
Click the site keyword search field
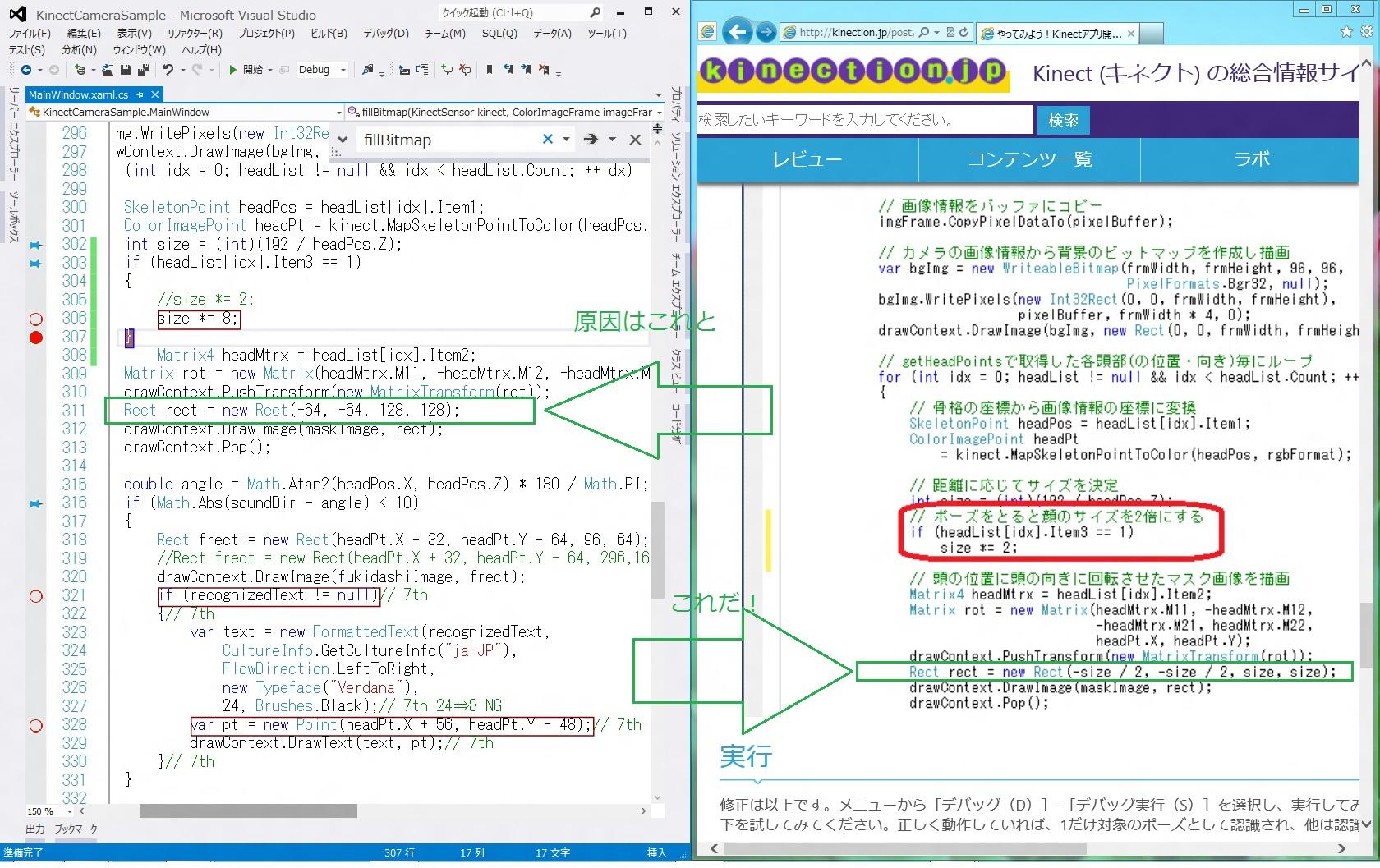[862, 120]
